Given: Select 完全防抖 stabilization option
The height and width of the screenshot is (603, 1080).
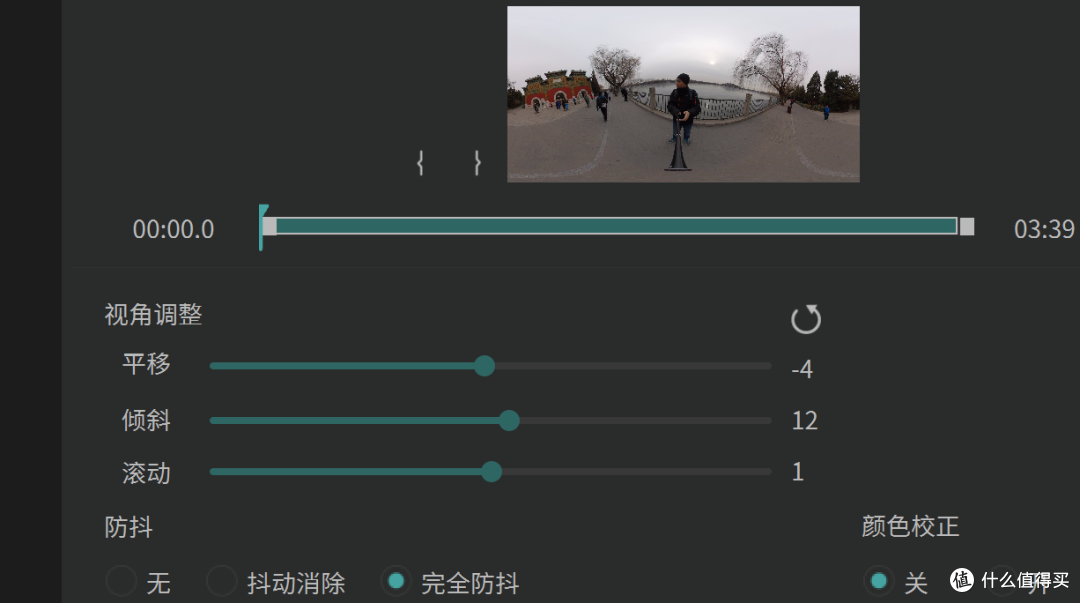Looking at the screenshot, I should click(x=396, y=581).
